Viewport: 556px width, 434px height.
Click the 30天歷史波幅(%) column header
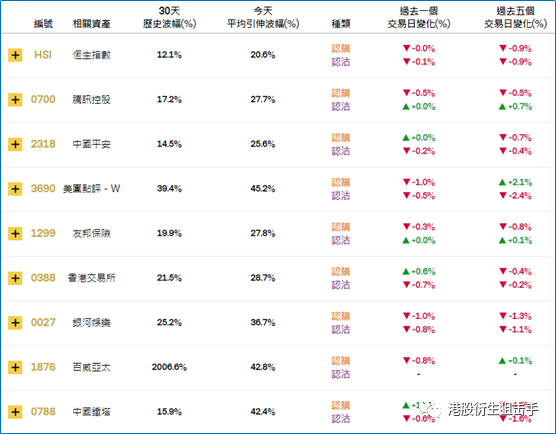click(x=169, y=17)
